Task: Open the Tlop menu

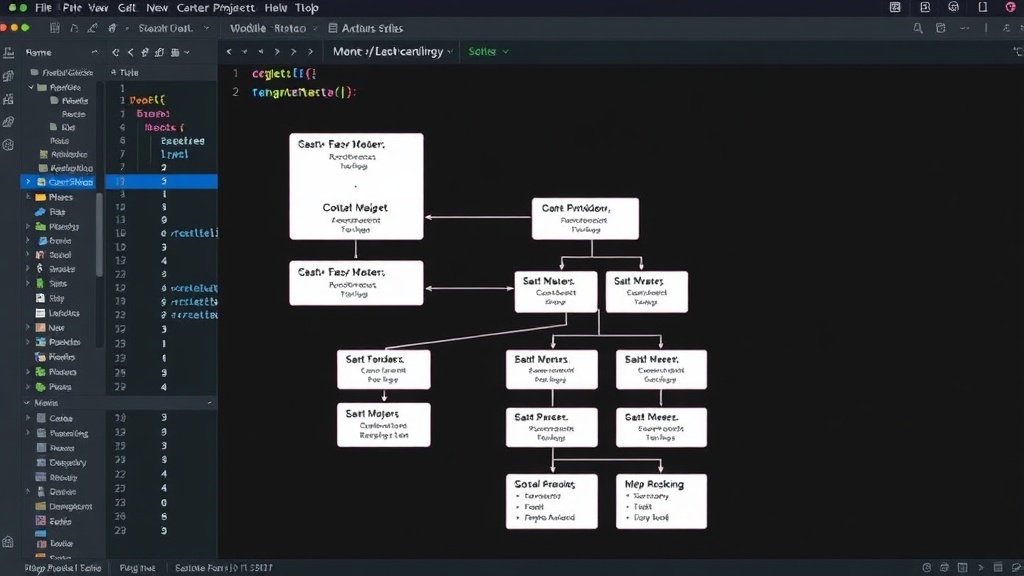Action: tap(306, 8)
